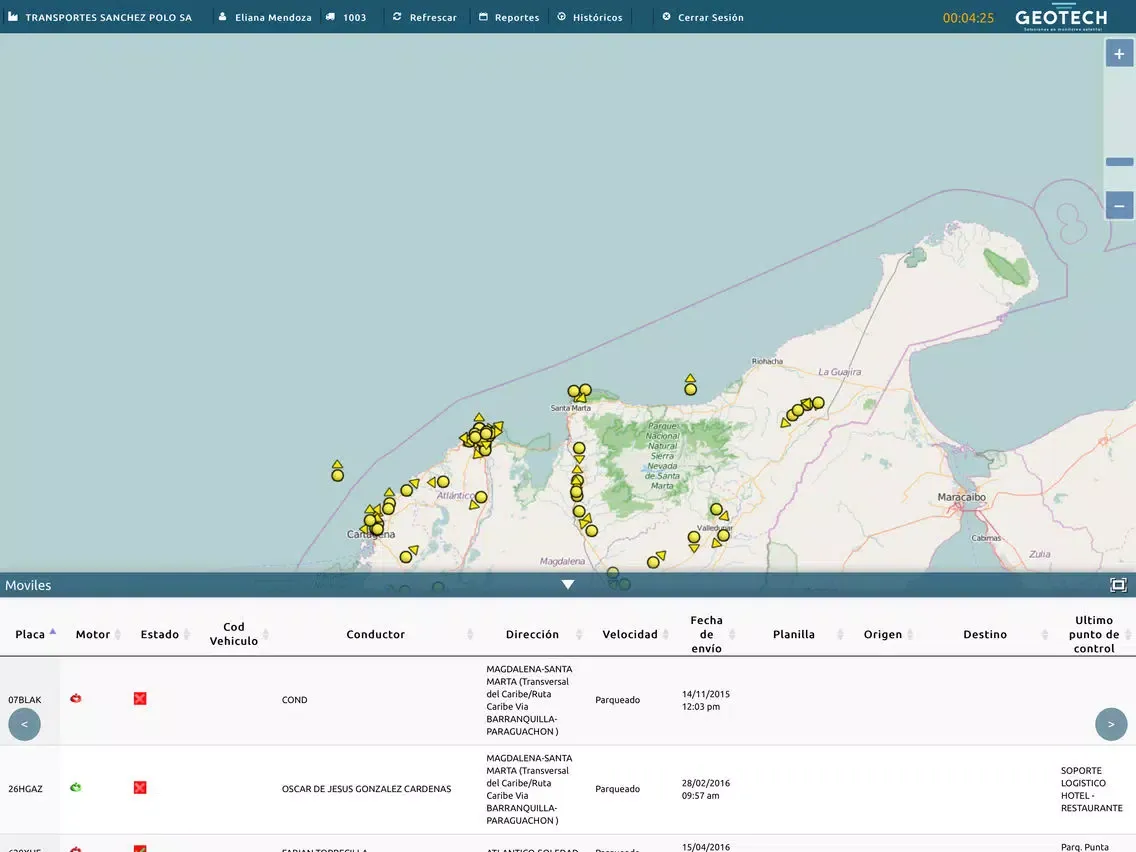Viewport: 1136px width, 852px height.
Task: Click TRANSPORTES SANCHEZ POLO SA company label
Action: pos(109,17)
